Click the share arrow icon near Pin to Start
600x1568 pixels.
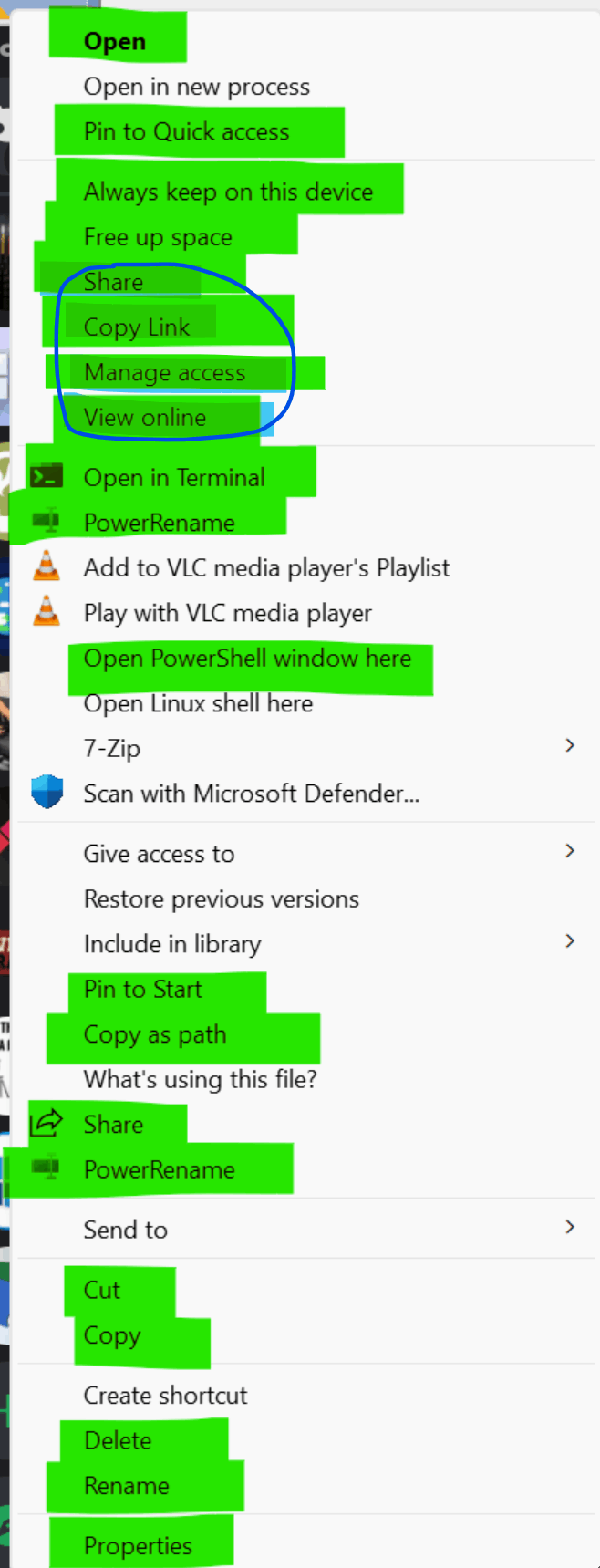pos(47,1123)
